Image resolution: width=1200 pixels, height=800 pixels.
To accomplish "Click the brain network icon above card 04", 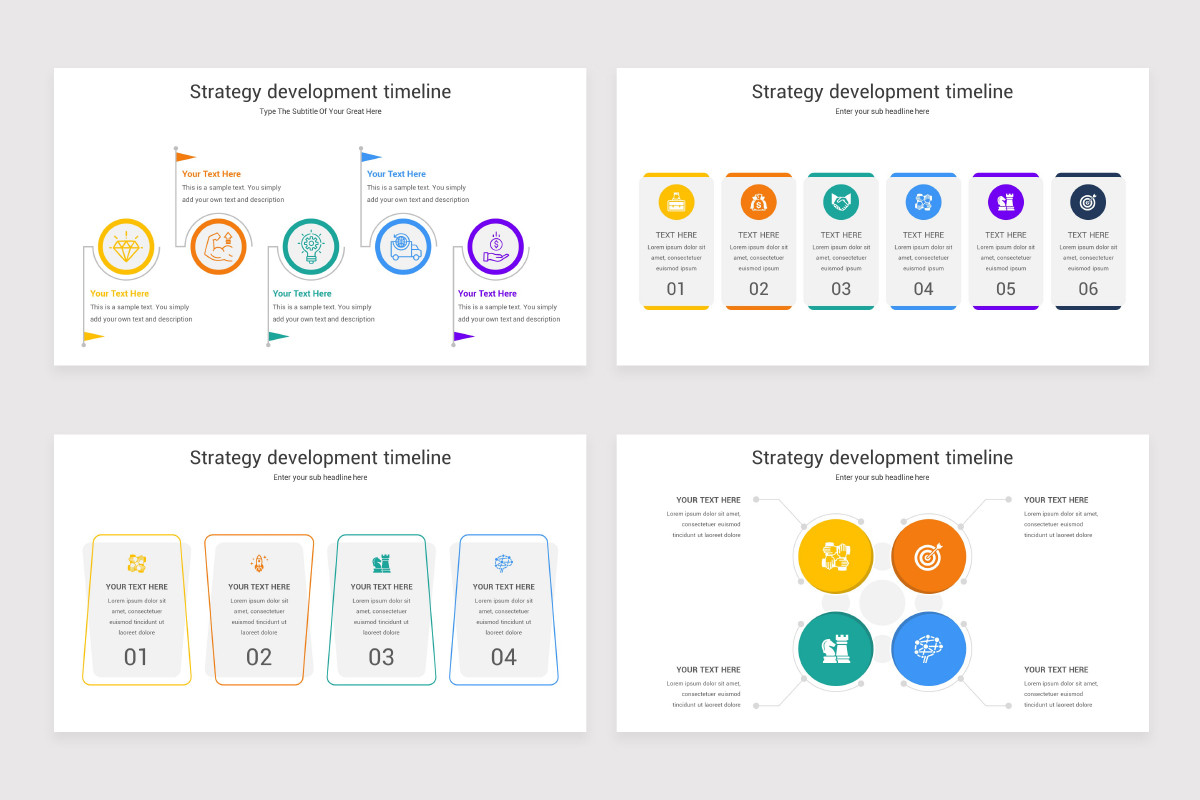I will tap(503, 562).
